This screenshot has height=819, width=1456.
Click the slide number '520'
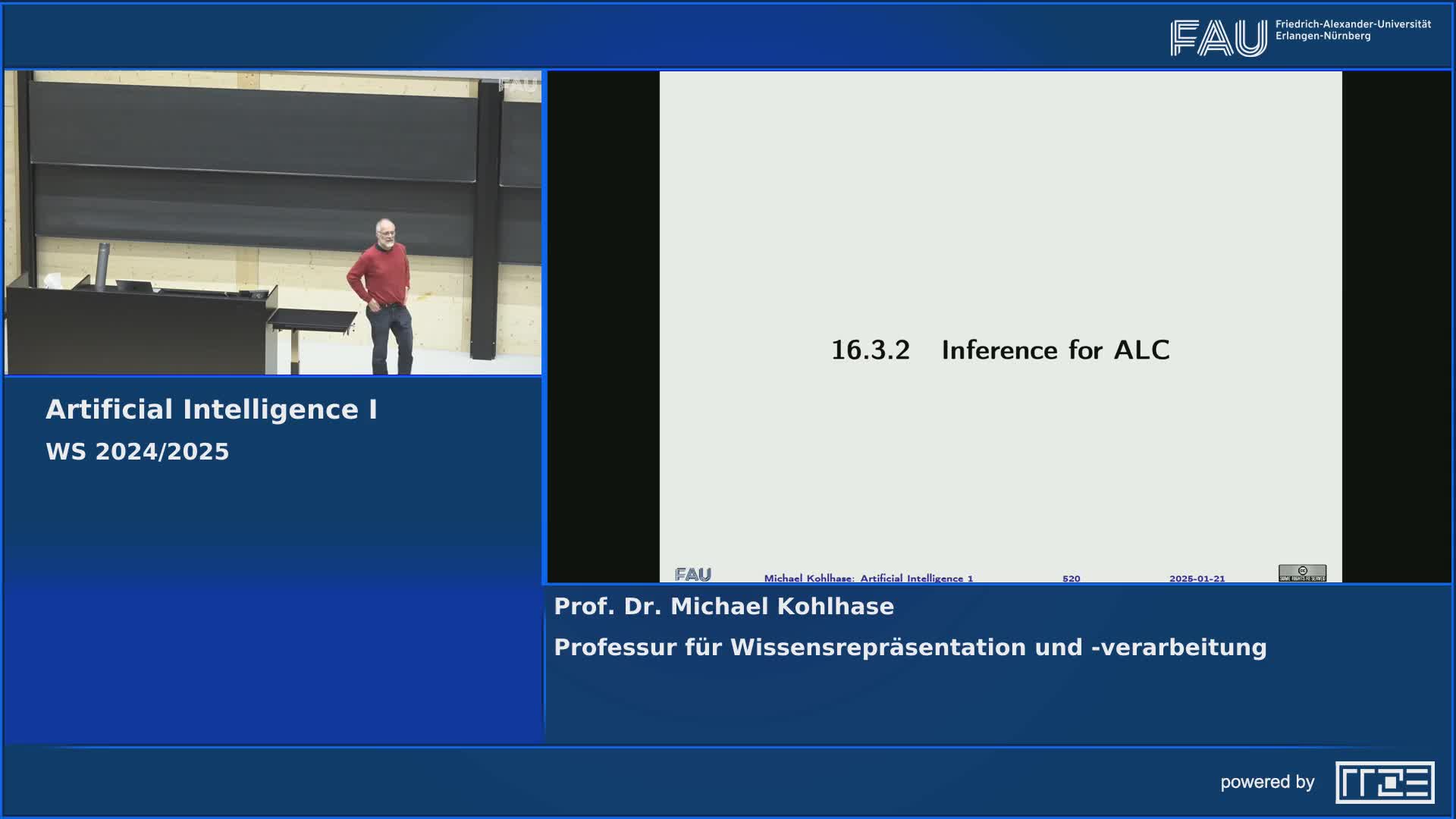[1072, 577]
